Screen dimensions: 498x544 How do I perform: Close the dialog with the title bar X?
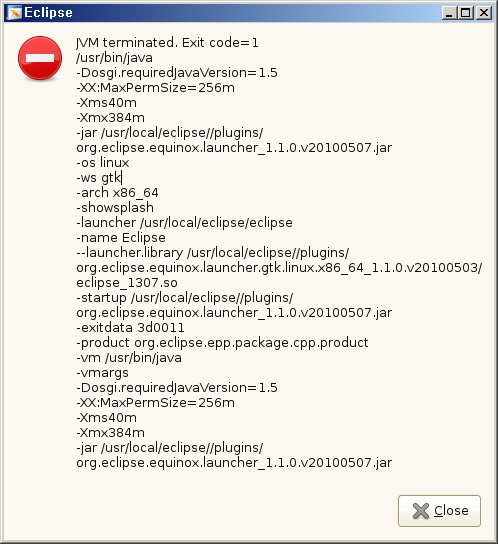(483, 13)
